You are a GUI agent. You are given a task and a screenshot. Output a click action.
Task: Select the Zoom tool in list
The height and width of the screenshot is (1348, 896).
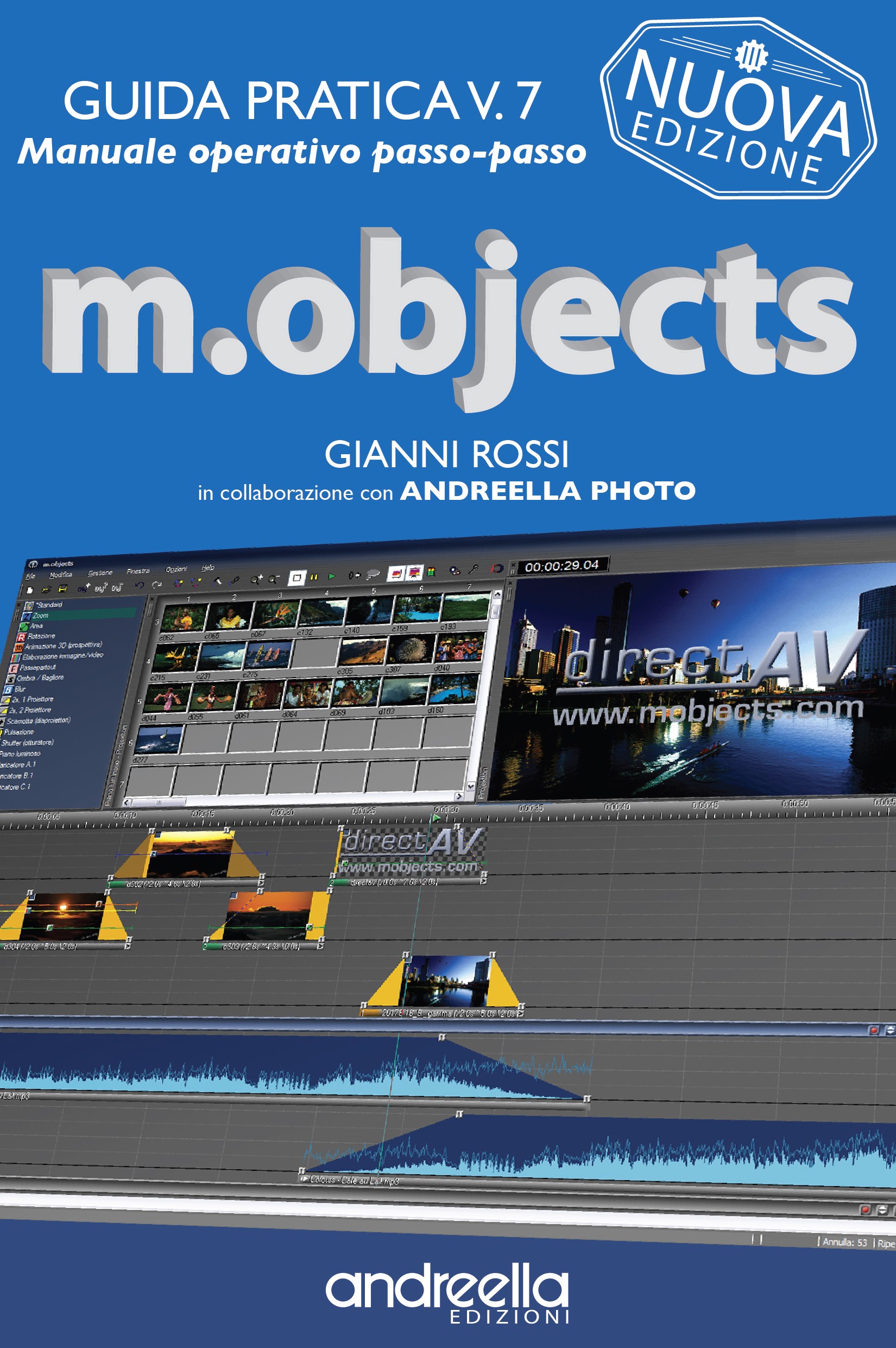click(x=40, y=616)
